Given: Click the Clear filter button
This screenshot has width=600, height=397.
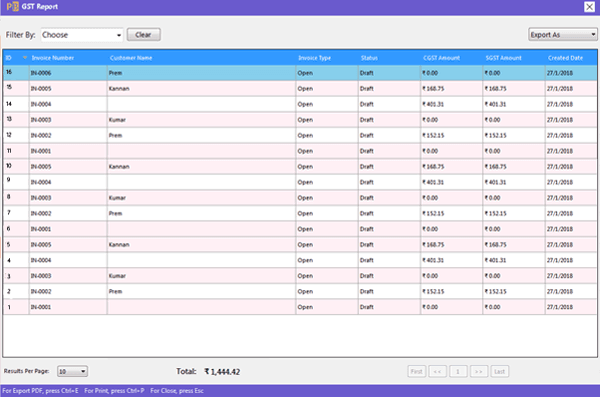Looking at the screenshot, I should (x=143, y=34).
